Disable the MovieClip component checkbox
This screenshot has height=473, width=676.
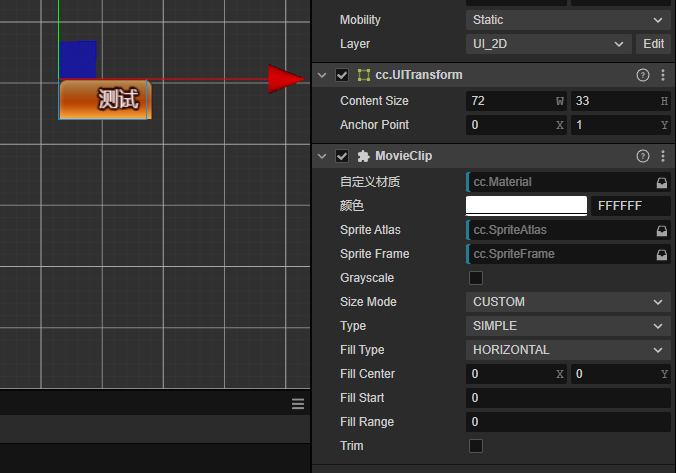tap(342, 156)
